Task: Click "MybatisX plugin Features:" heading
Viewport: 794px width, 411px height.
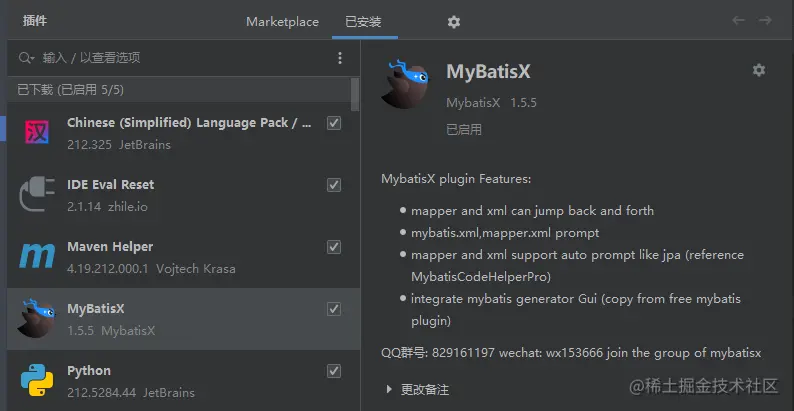Action: (x=456, y=179)
